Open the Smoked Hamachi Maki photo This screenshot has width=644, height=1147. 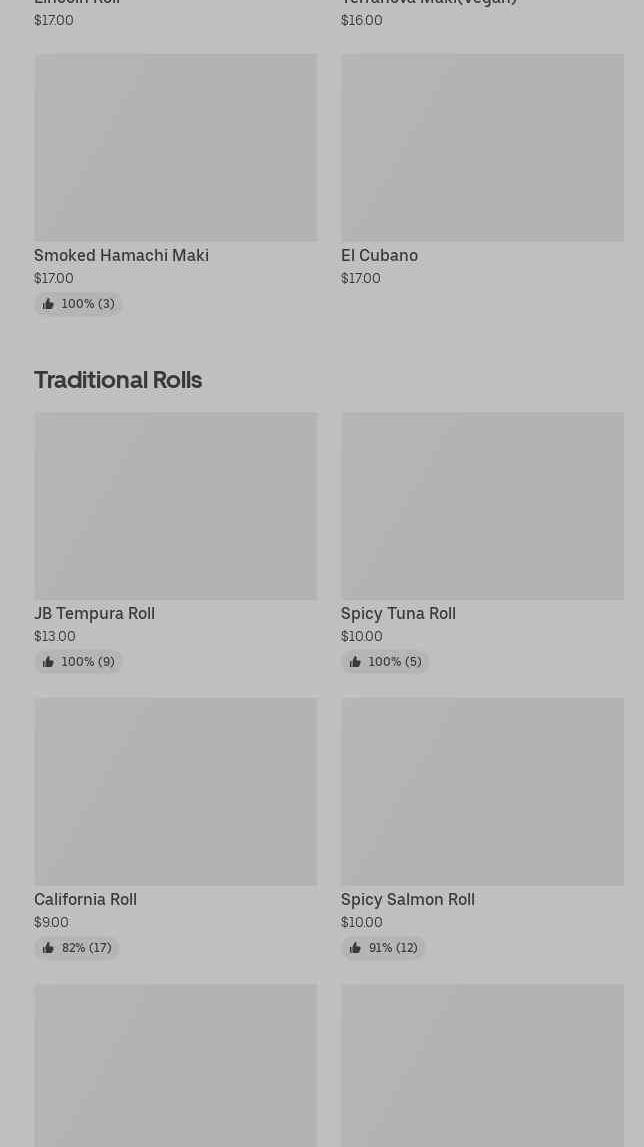click(x=175, y=147)
